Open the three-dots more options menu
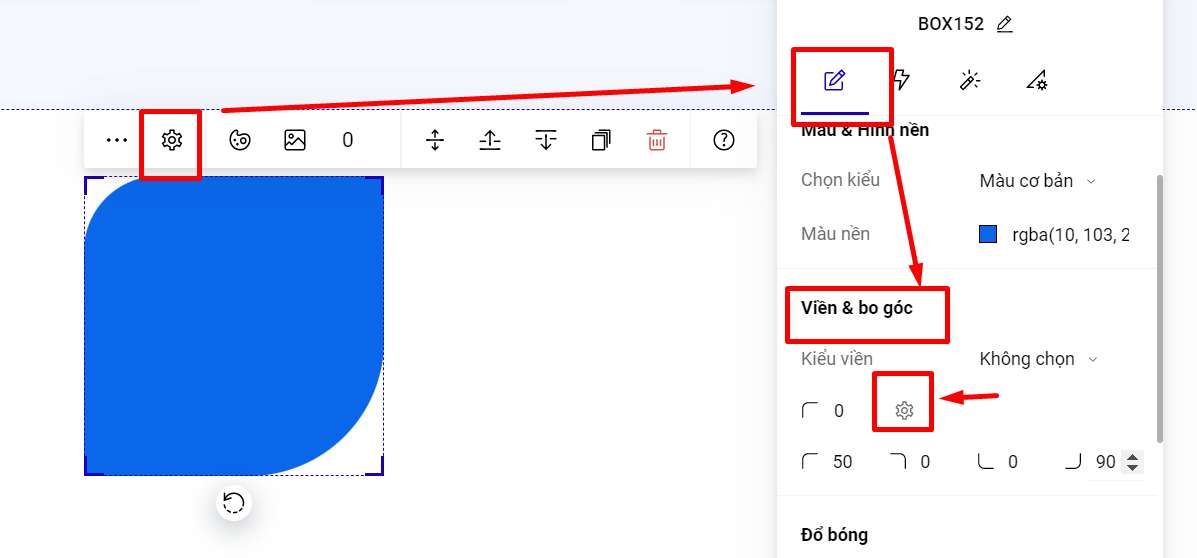 (x=117, y=140)
